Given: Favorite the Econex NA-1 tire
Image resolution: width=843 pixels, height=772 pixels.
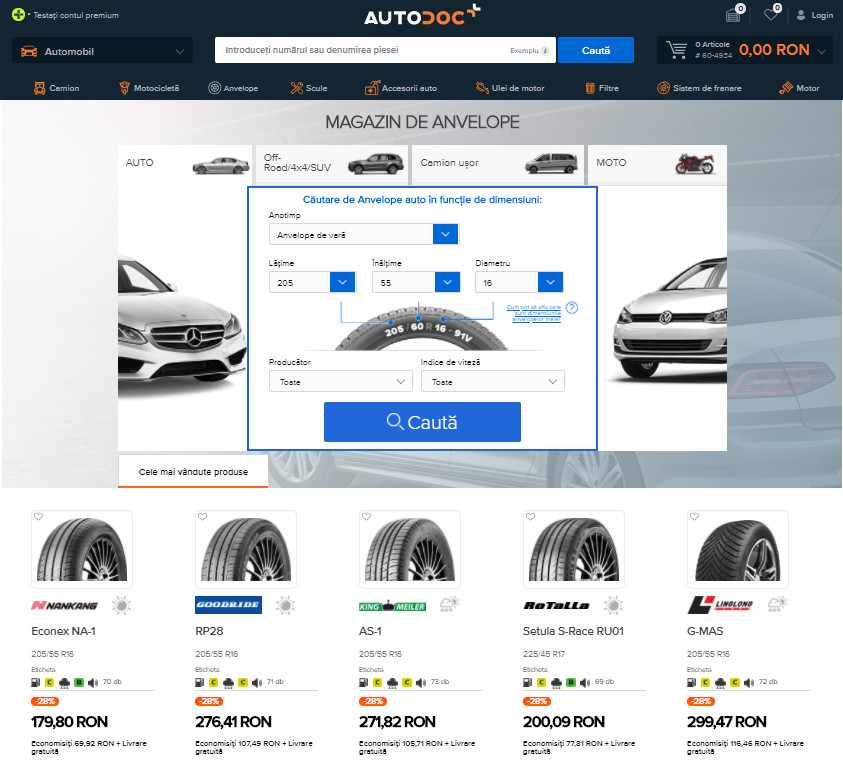Looking at the screenshot, I should click(38, 517).
